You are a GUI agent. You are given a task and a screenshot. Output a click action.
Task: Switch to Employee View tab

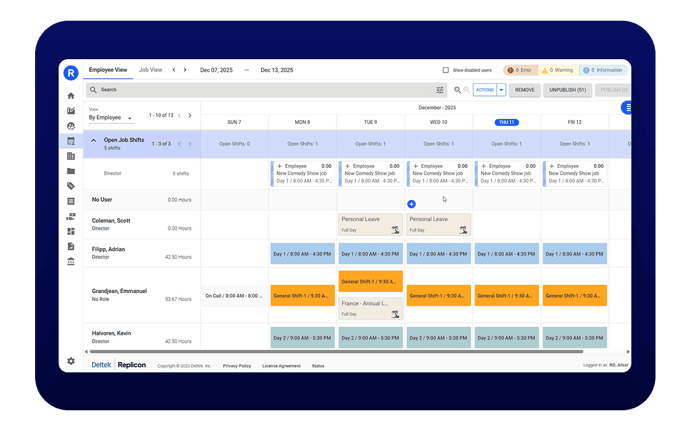pyautogui.click(x=108, y=70)
